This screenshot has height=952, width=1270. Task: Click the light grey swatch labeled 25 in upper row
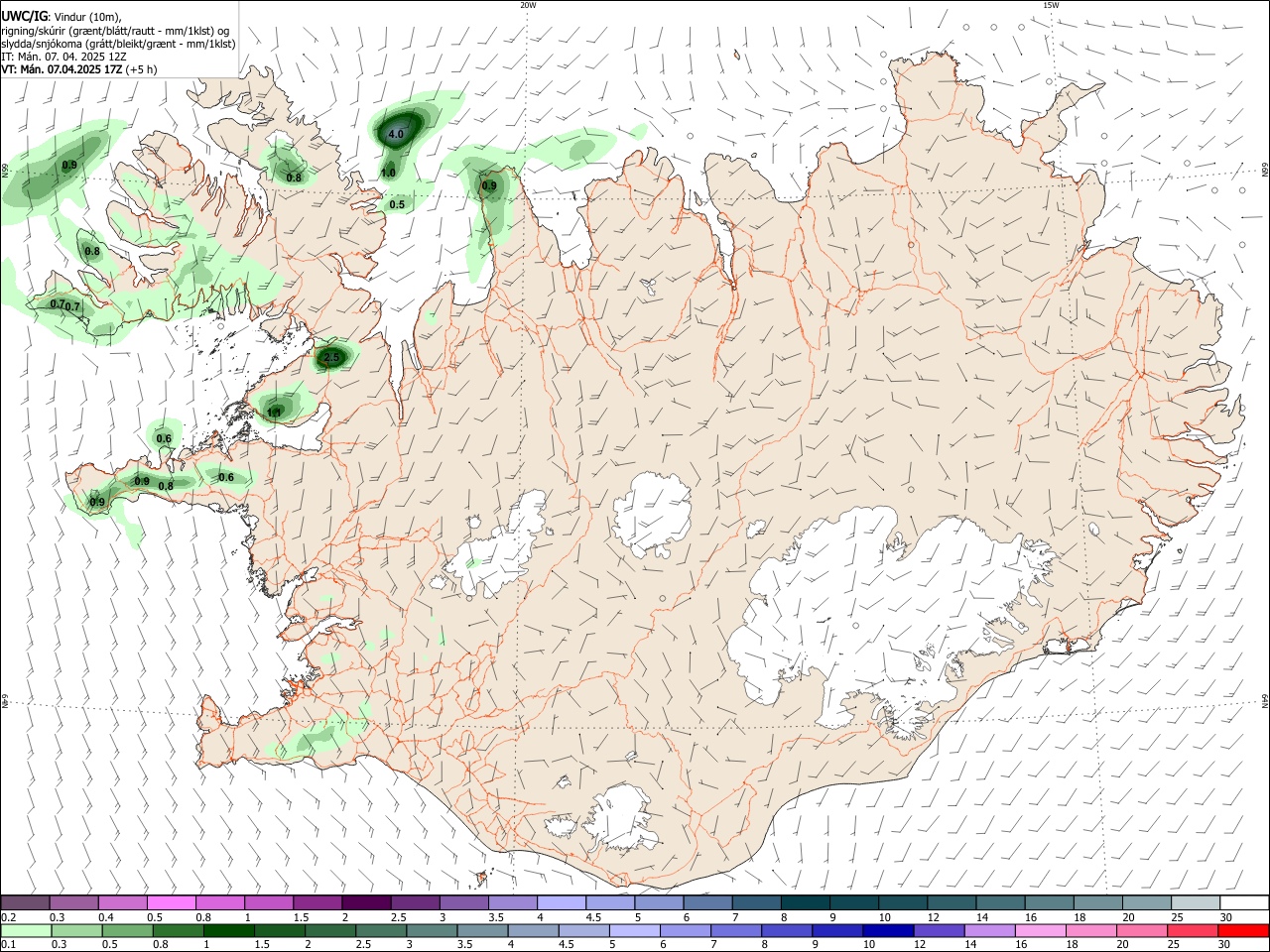(x=1195, y=902)
